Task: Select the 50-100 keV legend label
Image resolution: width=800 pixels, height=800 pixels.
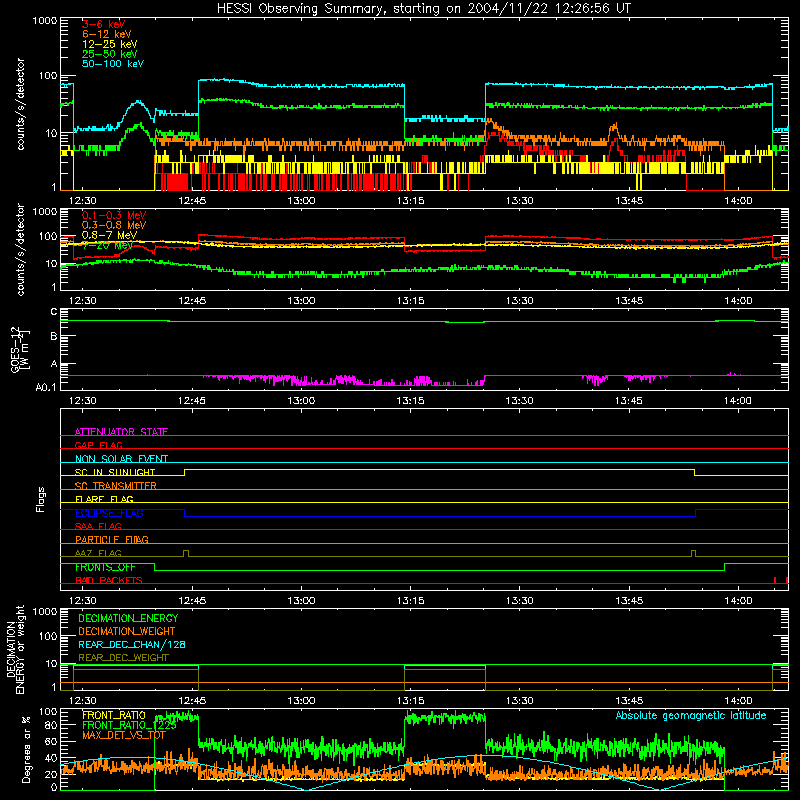Action: [x=112, y=64]
